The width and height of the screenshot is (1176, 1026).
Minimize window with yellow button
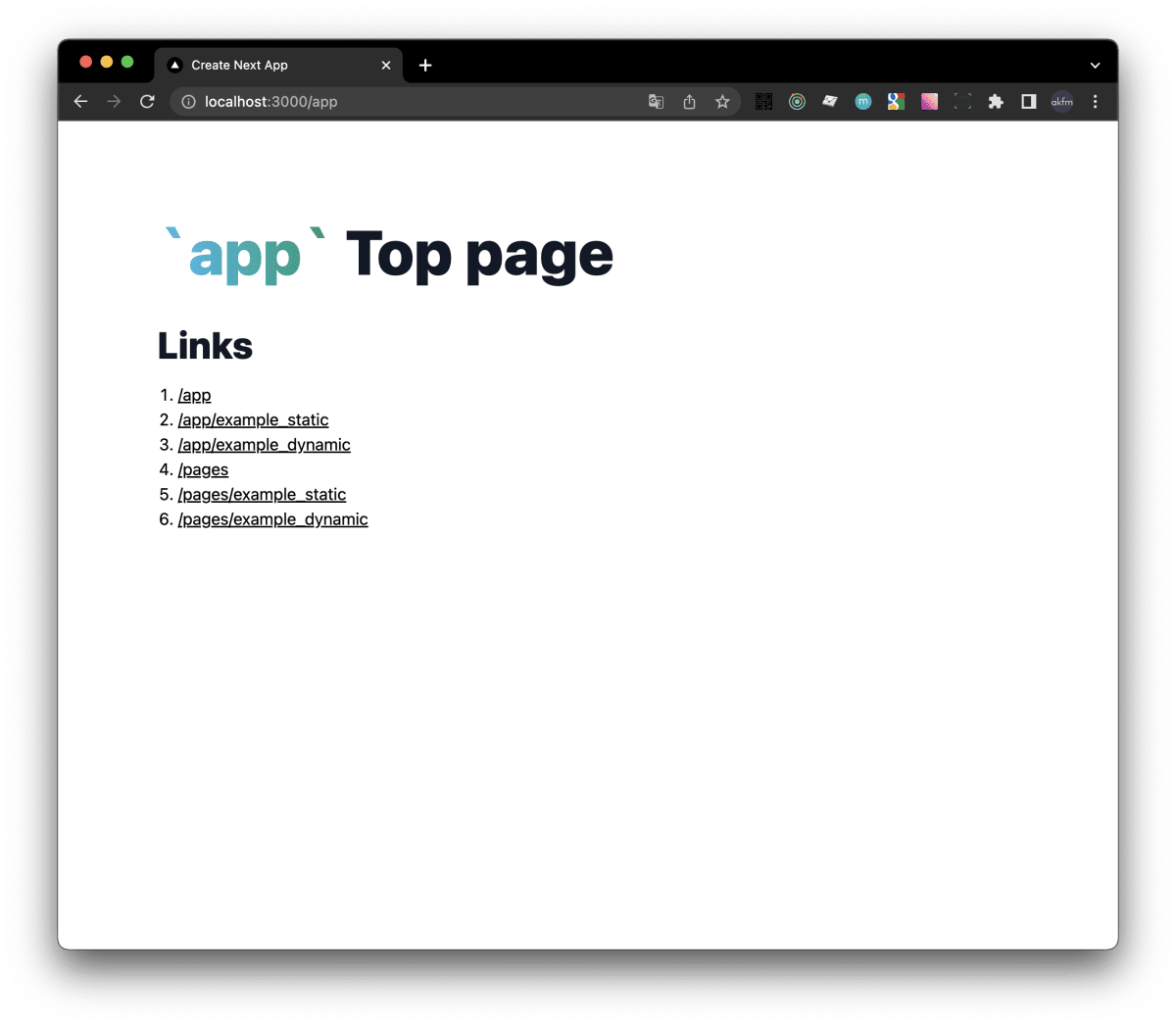click(x=107, y=62)
